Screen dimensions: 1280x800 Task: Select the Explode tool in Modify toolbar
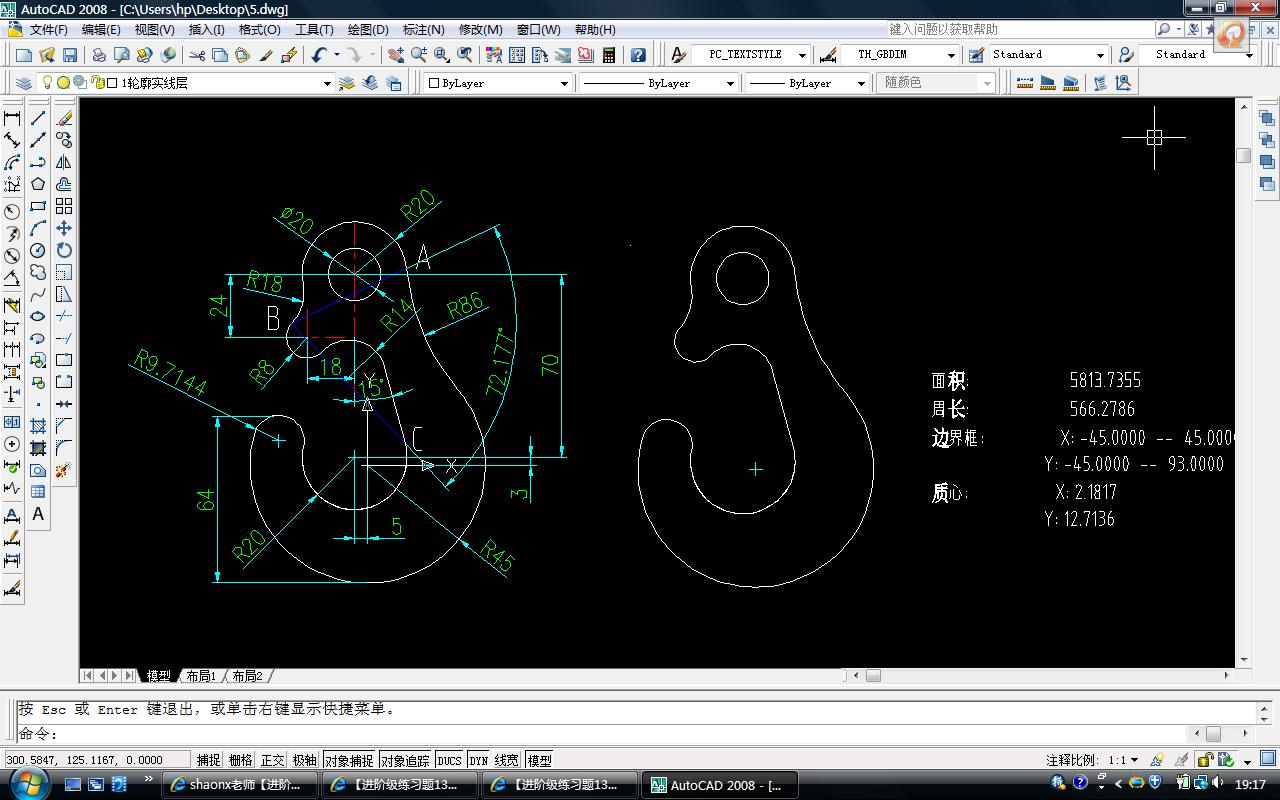64,470
